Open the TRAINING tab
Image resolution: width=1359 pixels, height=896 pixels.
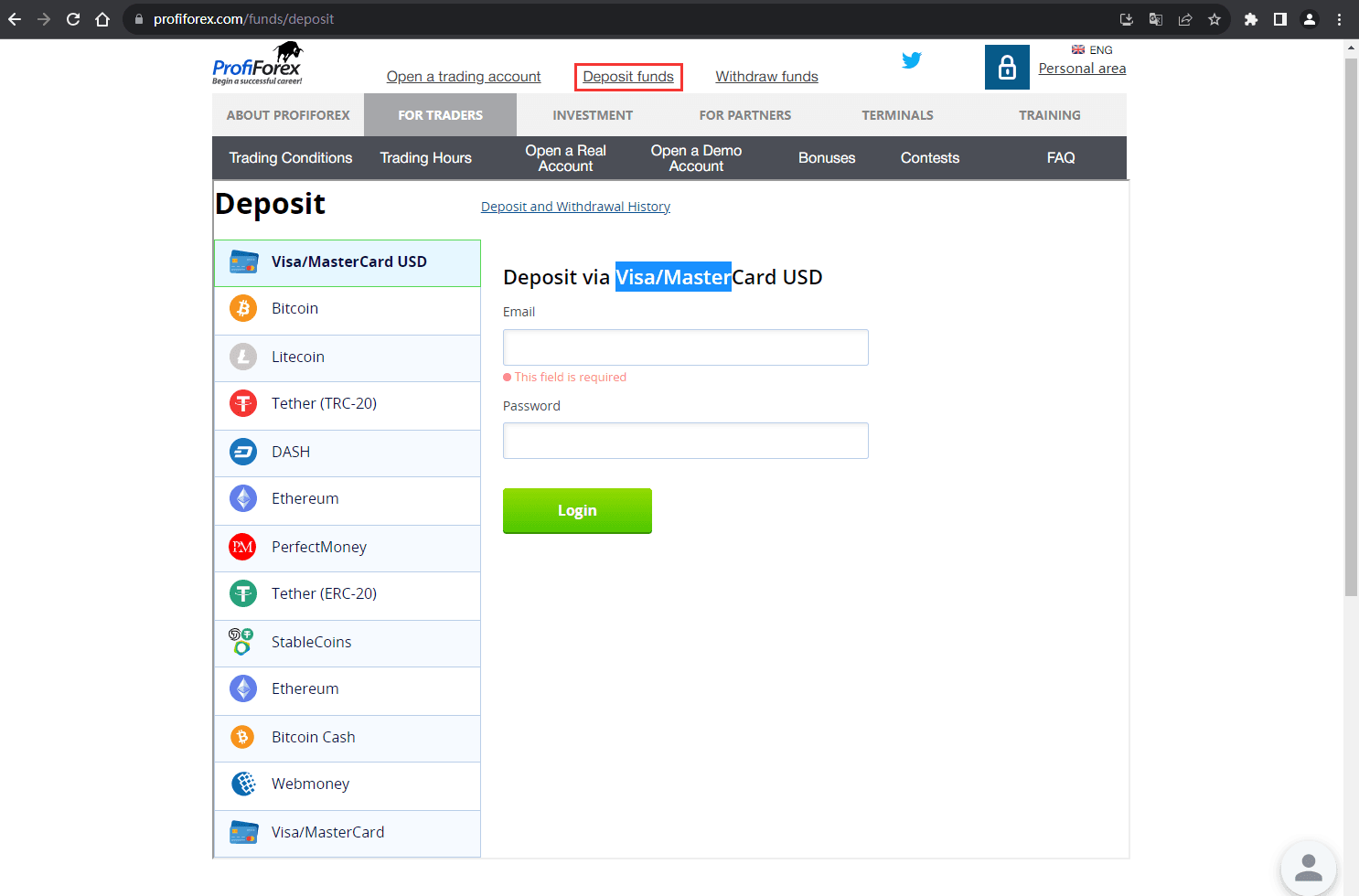tap(1050, 115)
